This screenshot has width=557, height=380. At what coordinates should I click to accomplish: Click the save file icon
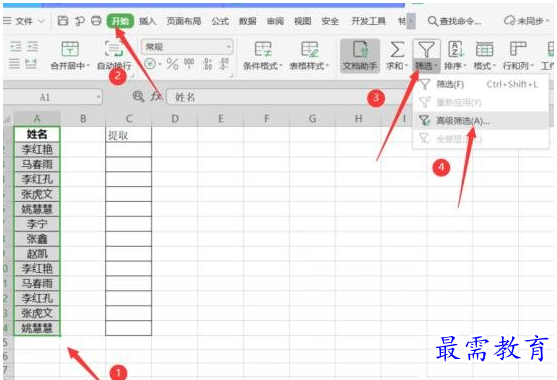(63, 21)
